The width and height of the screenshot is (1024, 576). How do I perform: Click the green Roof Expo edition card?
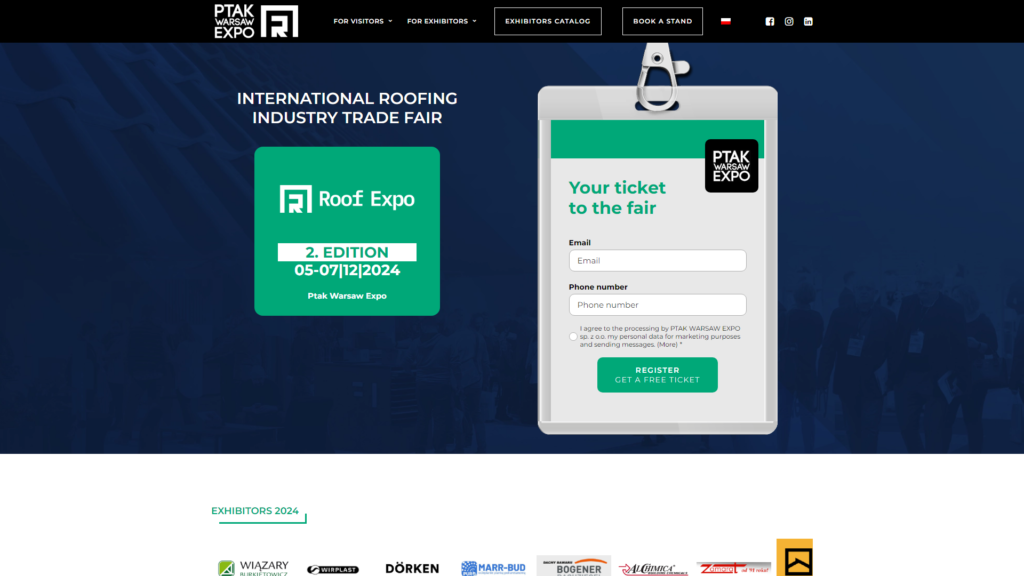point(347,231)
